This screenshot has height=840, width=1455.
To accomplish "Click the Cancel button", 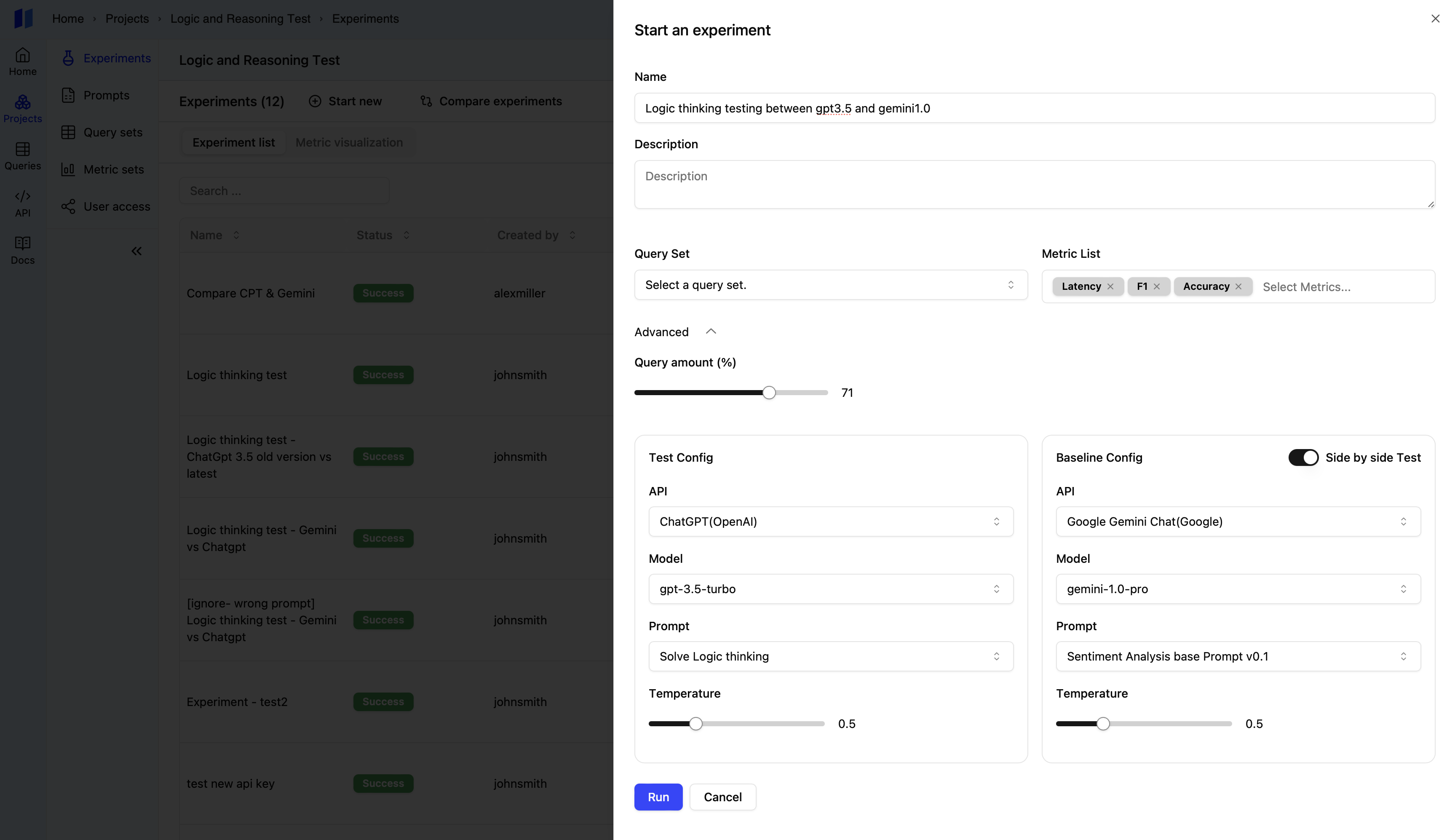I will click(x=722, y=797).
